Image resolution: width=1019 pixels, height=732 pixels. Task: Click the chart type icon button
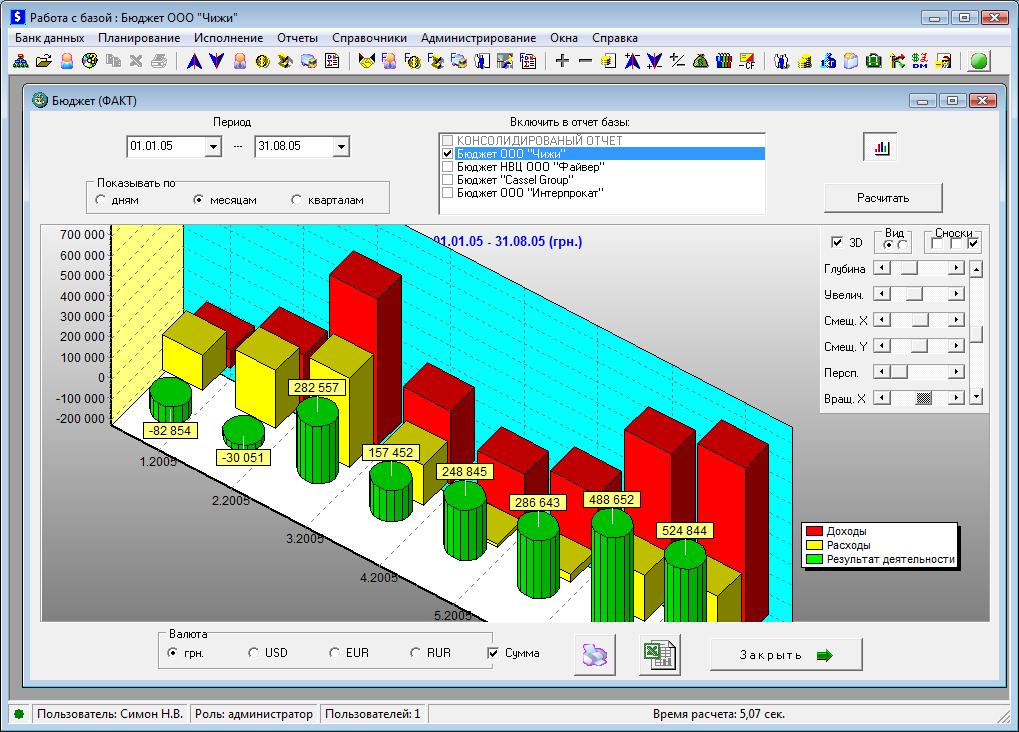(x=881, y=147)
